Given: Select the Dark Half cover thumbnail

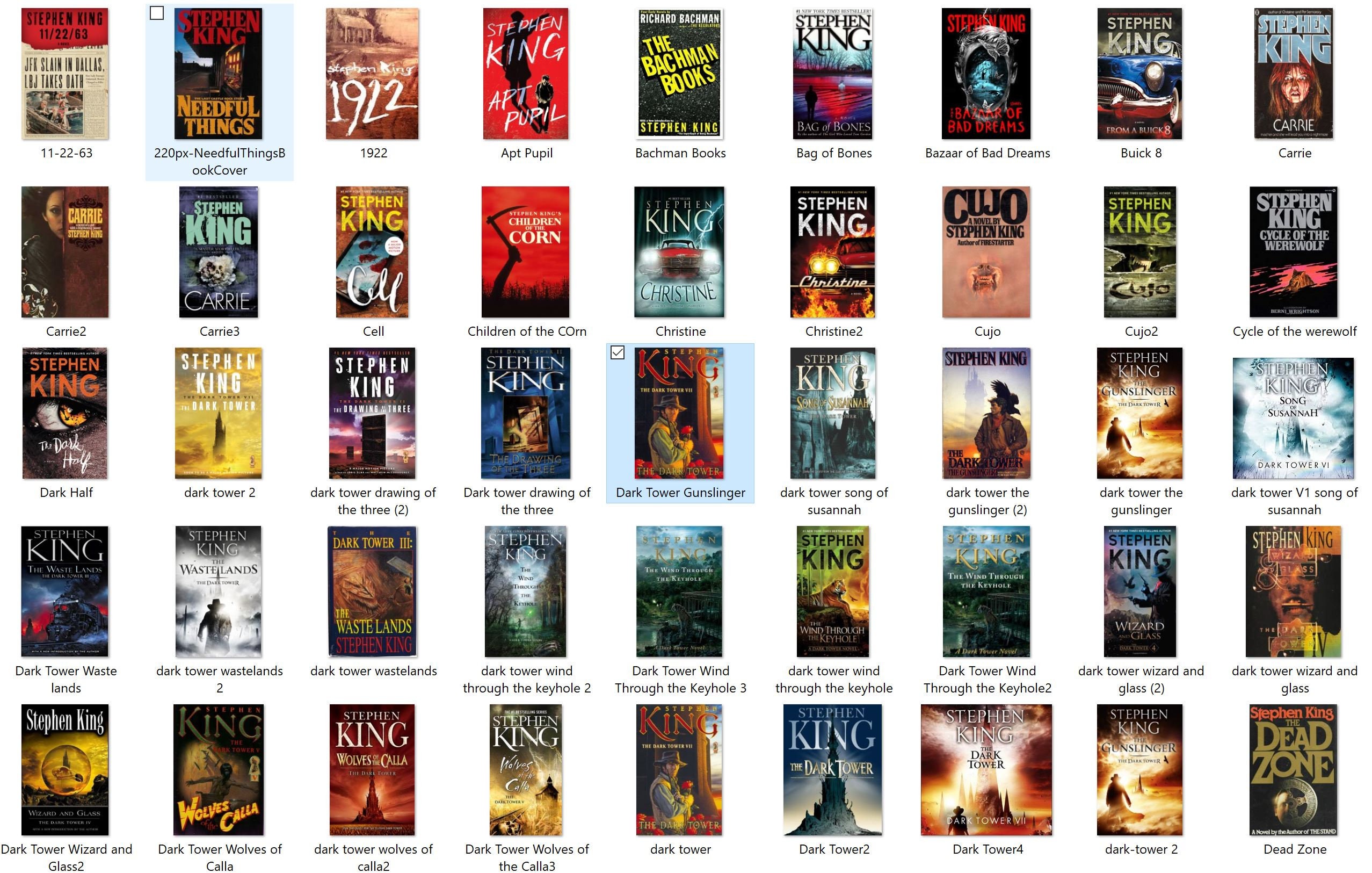Looking at the screenshot, I should click(x=65, y=413).
